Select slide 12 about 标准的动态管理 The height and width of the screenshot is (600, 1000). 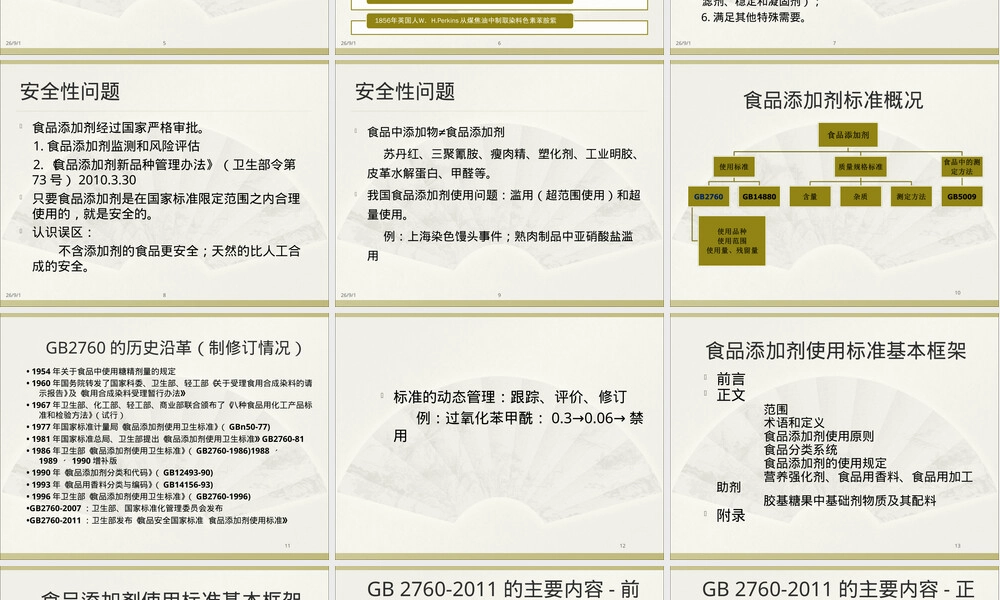499,436
